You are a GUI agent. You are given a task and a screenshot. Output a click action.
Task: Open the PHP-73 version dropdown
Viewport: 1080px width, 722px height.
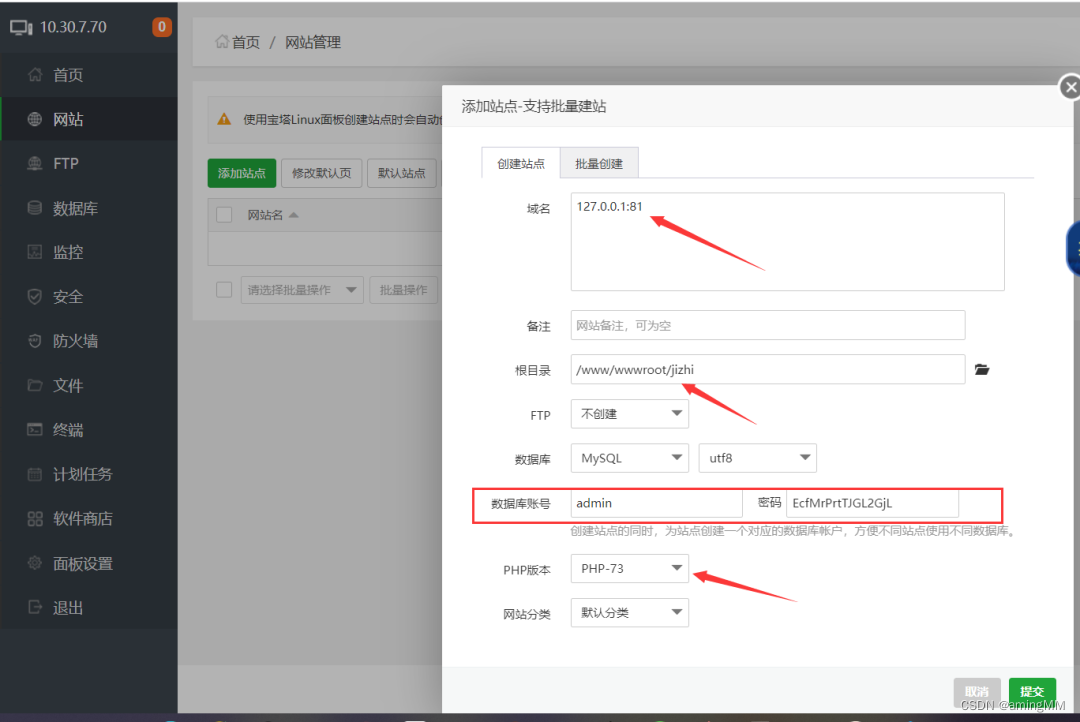(x=629, y=569)
